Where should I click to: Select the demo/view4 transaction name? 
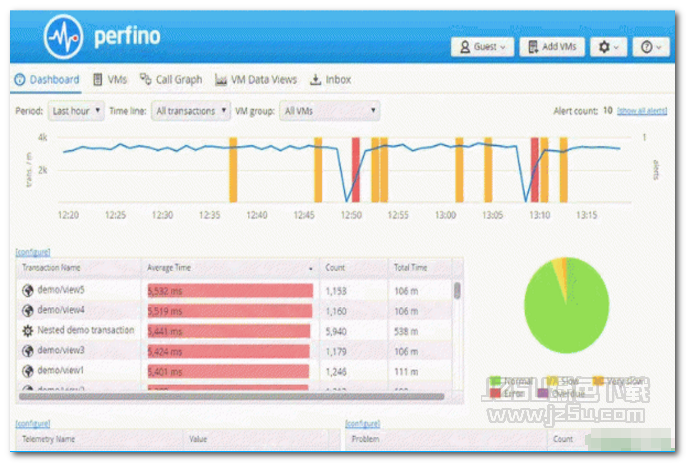[x=61, y=310]
